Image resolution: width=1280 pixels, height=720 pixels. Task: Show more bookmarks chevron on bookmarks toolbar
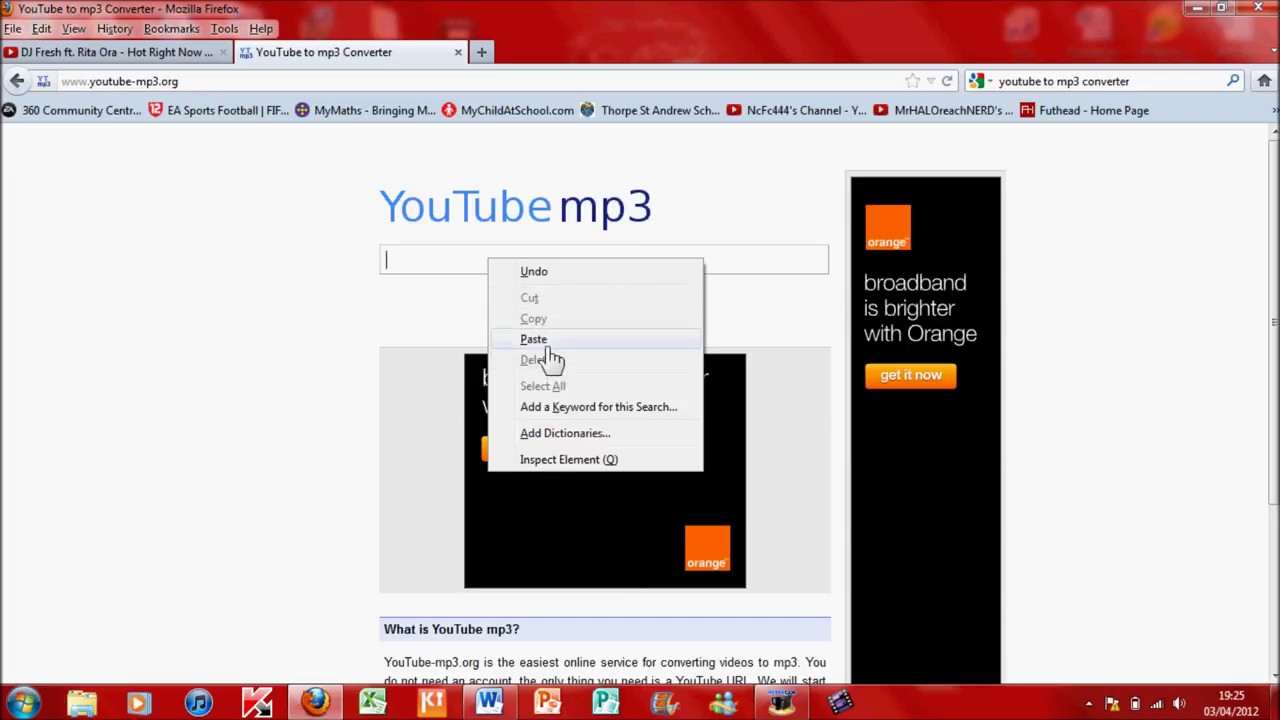1273,110
